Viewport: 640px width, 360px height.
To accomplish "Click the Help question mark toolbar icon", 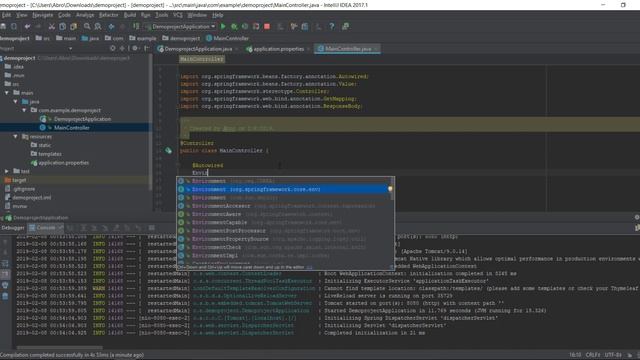I will point(331,27).
